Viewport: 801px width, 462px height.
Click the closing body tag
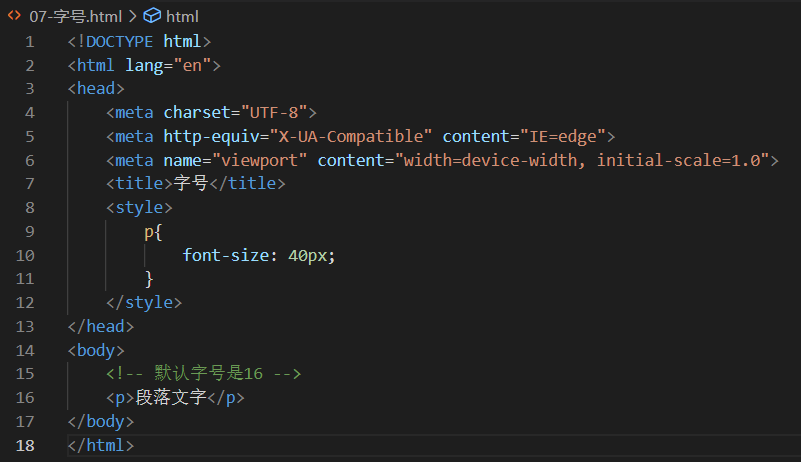(x=101, y=422)
